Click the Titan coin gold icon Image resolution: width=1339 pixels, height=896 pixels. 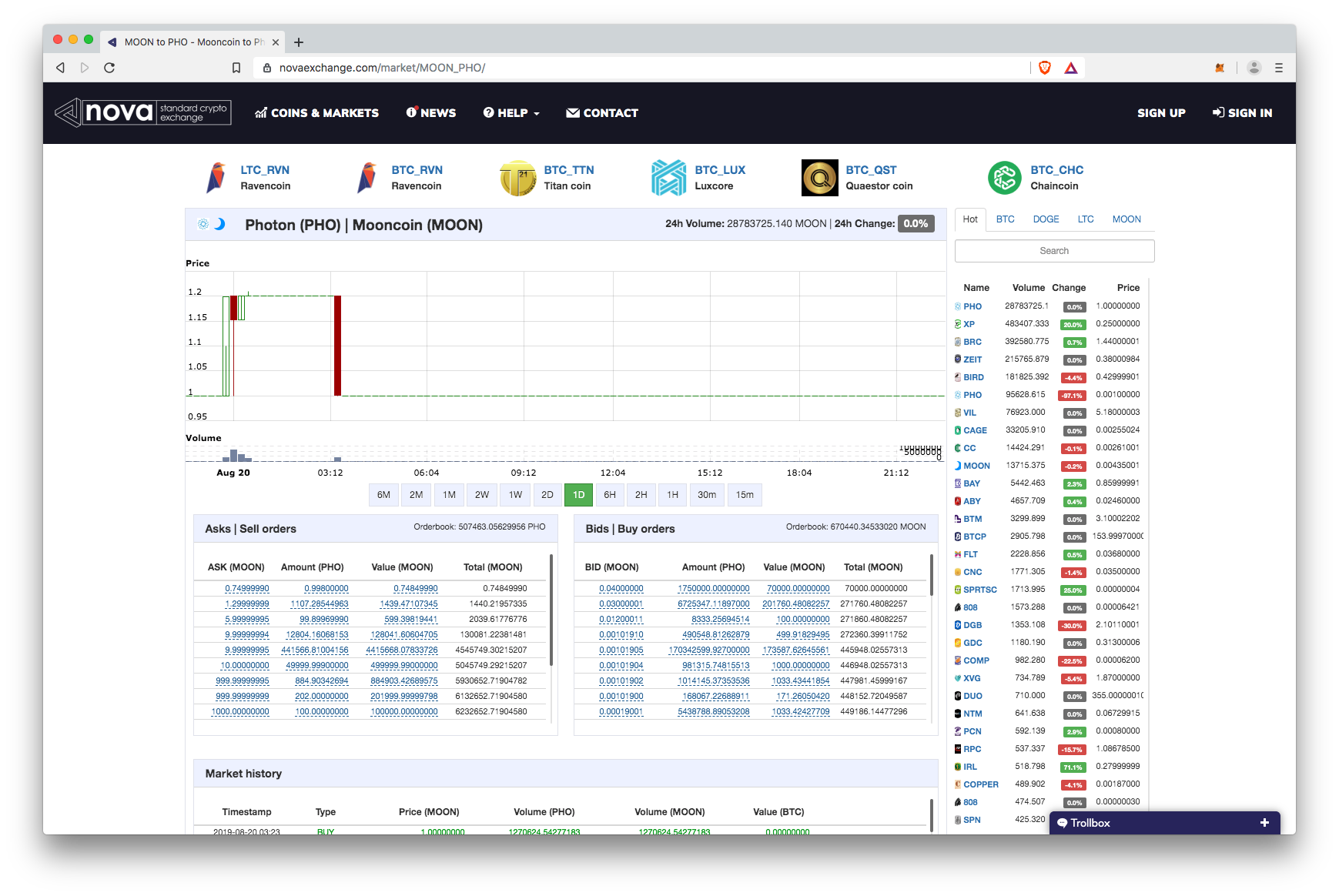(518, 178)
